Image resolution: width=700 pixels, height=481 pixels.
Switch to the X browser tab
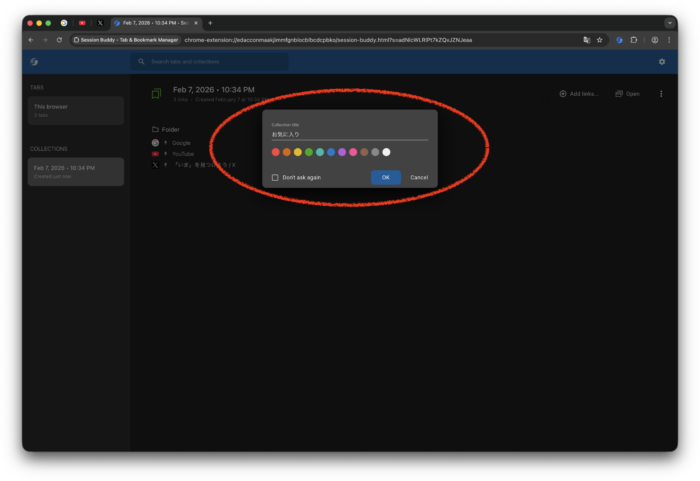tap(100, 22)
